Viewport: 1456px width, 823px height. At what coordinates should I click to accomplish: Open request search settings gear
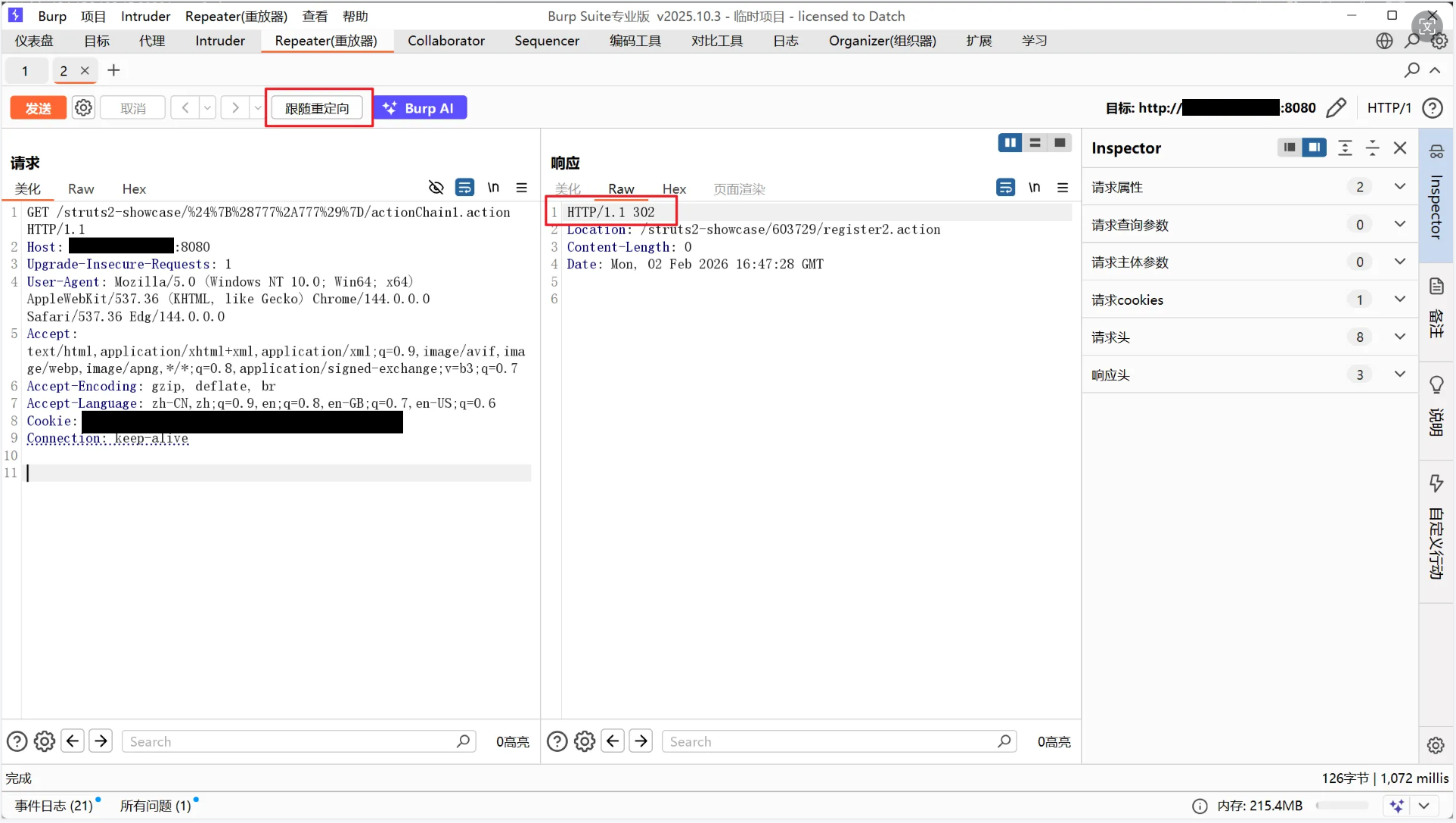click(45, 741)
